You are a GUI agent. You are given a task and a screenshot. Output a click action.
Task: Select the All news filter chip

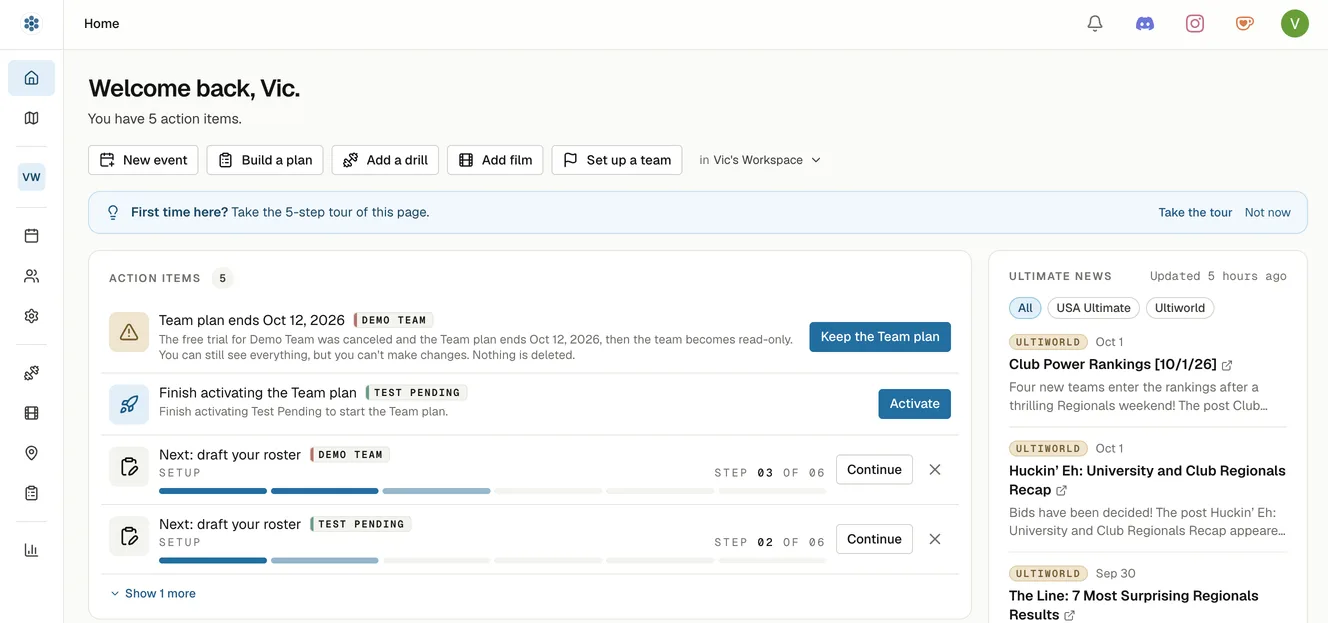pos(1025,308)
